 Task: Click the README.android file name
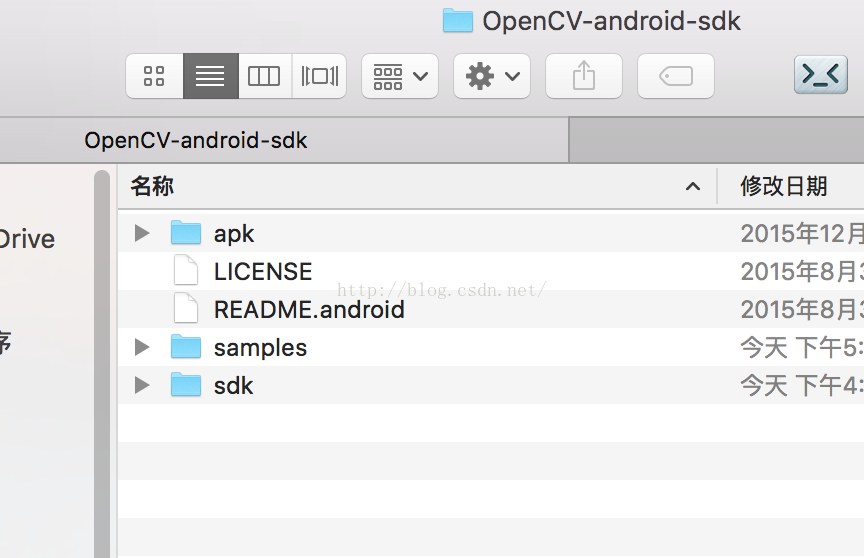coord(309,310)
